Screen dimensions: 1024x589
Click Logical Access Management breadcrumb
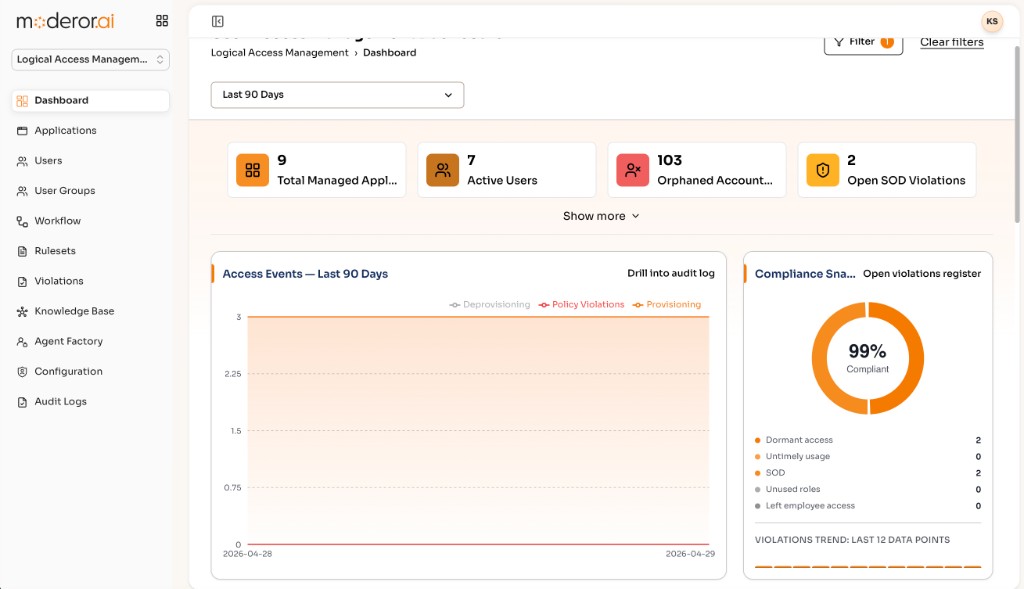click(x=280, y=53)
